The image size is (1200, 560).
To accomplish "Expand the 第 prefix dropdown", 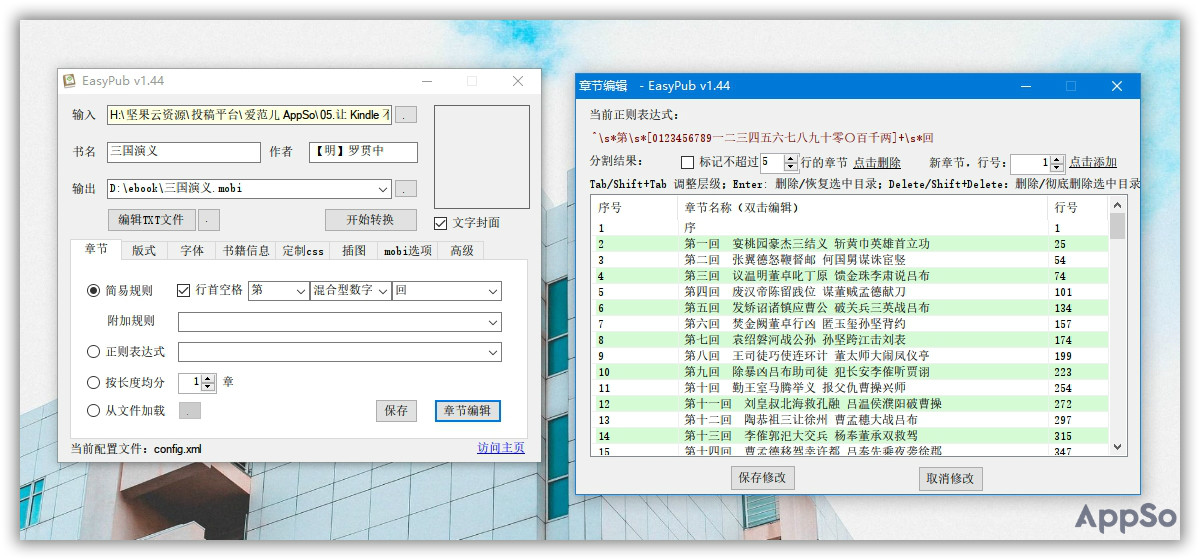I will pos(302,291).
